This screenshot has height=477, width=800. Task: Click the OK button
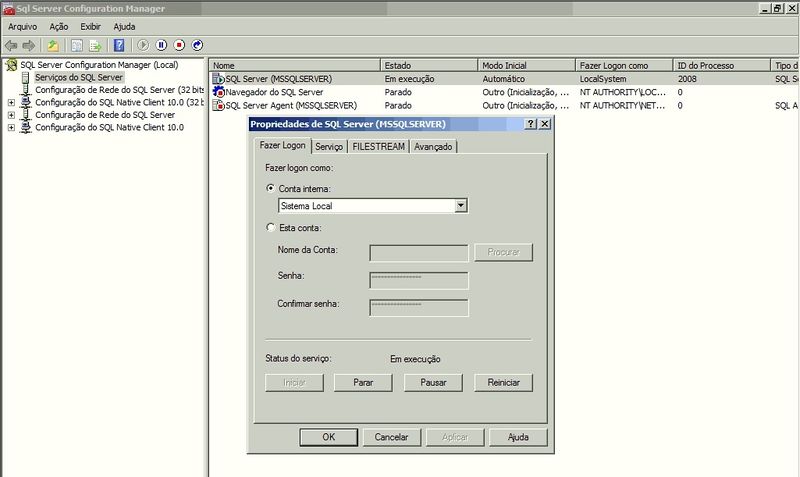(x=329, y=437)
